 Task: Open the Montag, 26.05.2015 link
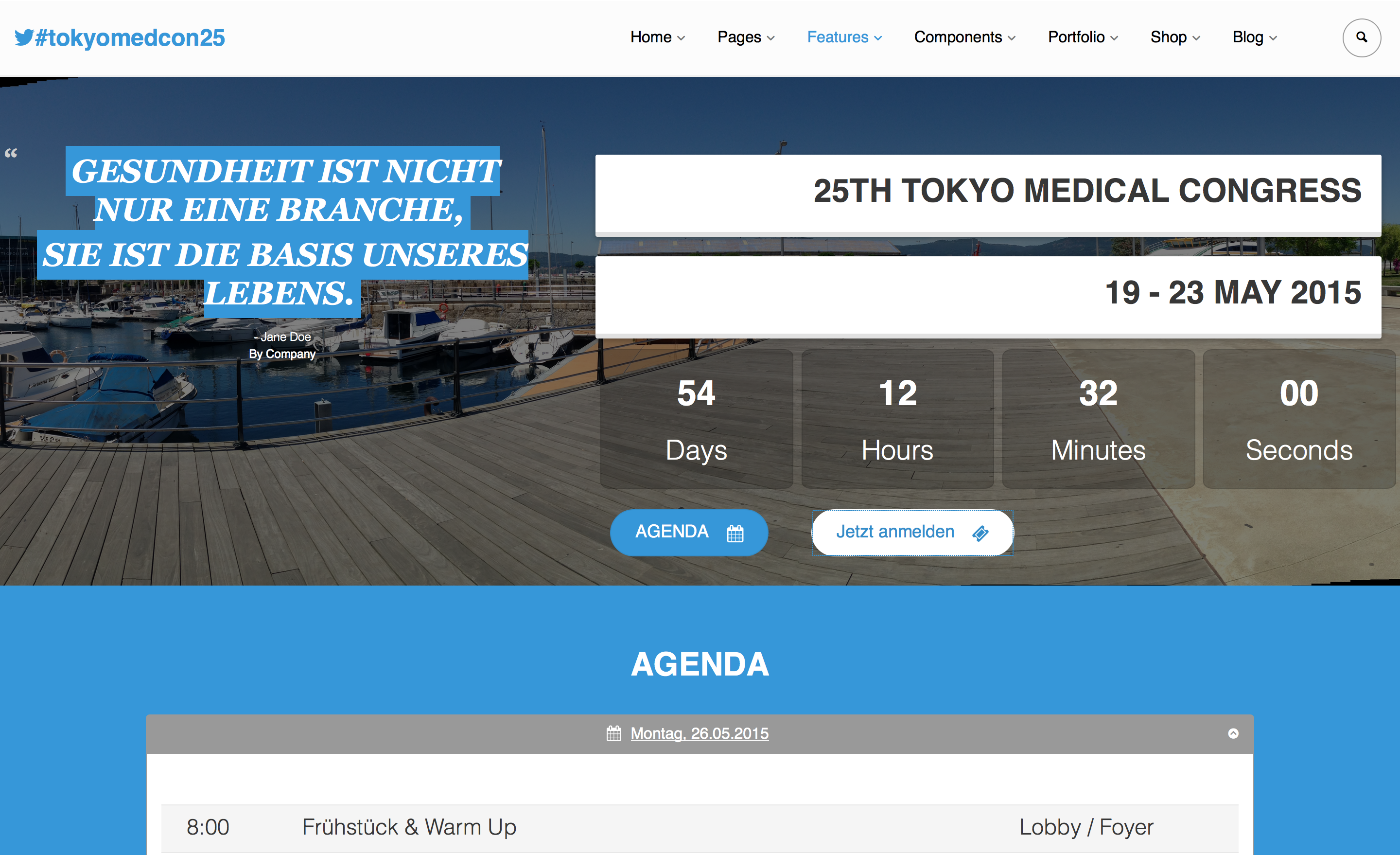[x=700, y=733]
